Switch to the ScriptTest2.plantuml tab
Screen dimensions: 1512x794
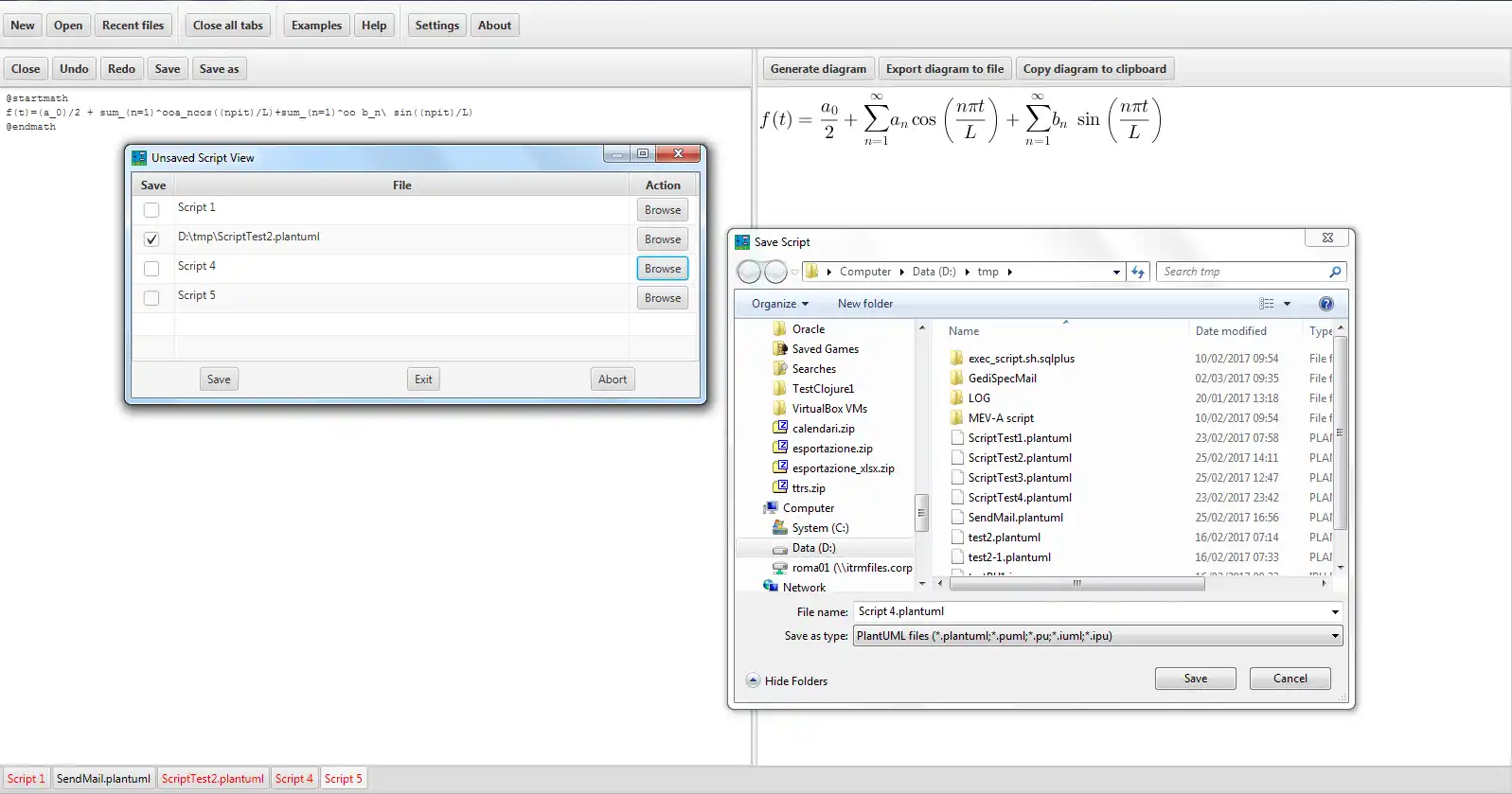coord(213,779)
